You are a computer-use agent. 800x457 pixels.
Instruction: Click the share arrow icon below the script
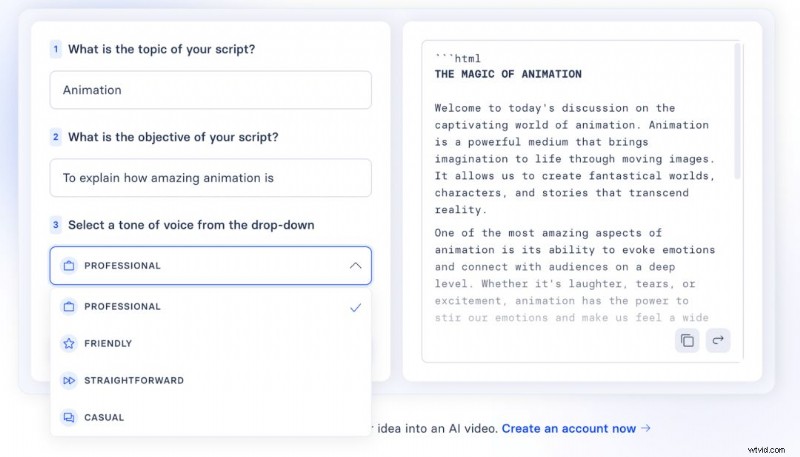[x=718, y=340]
